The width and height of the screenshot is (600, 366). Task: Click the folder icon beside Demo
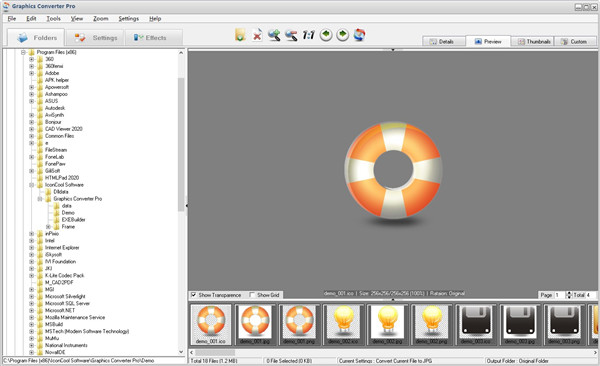[x=57, y=212]
